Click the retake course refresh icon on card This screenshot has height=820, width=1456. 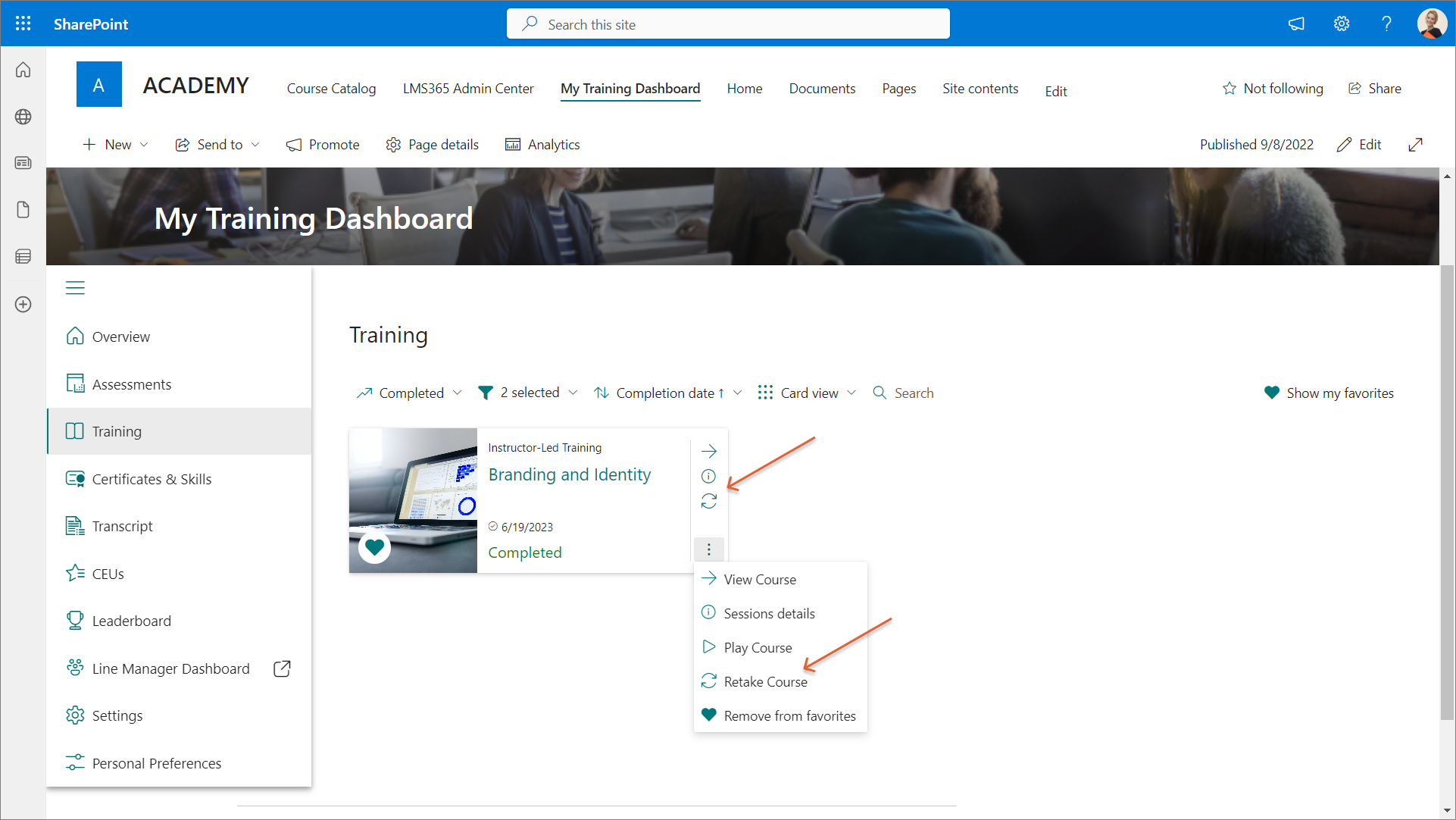click(708, 502)
